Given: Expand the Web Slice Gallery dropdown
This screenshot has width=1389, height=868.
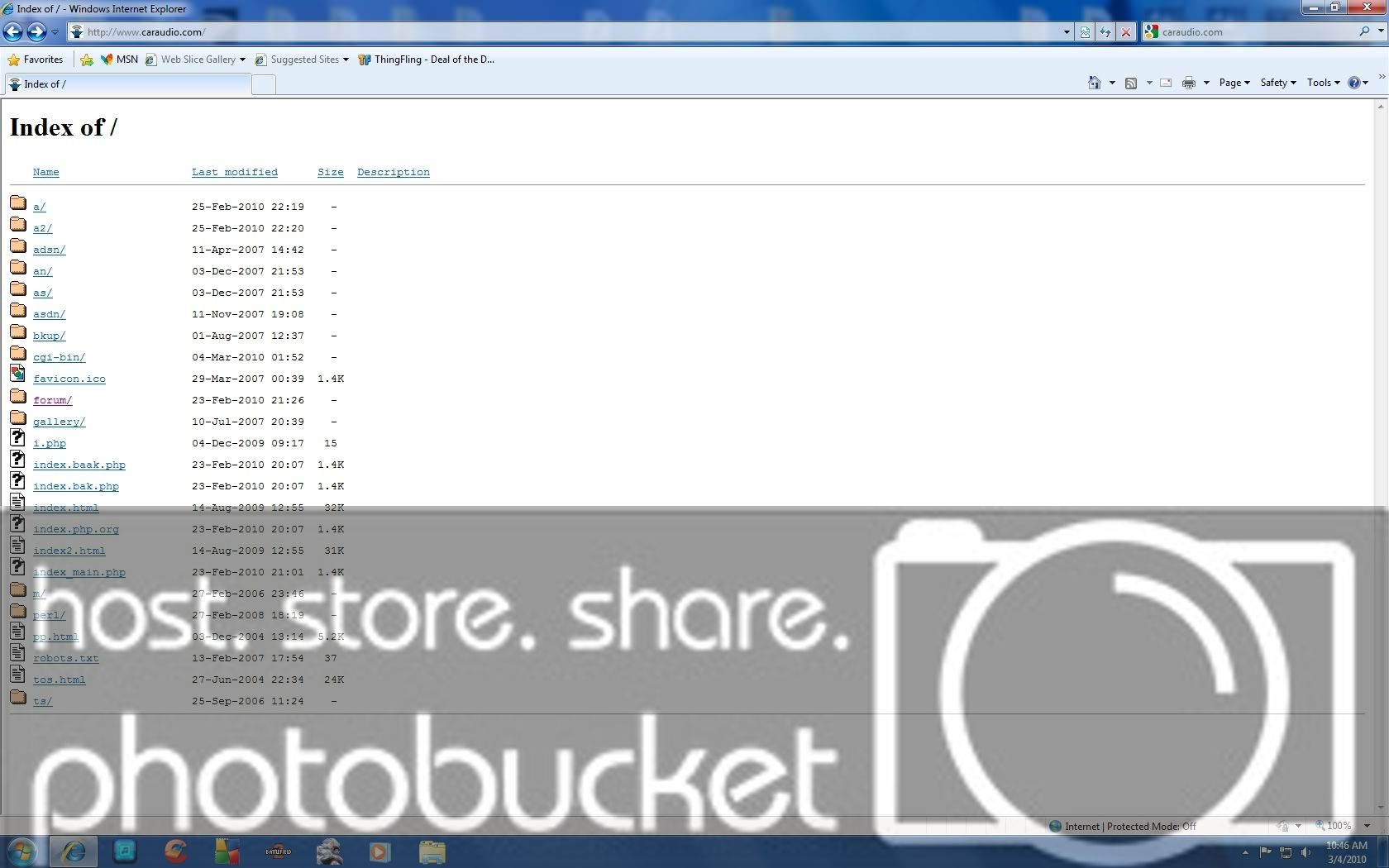Looking at the screenshot, I should [242, 60].
